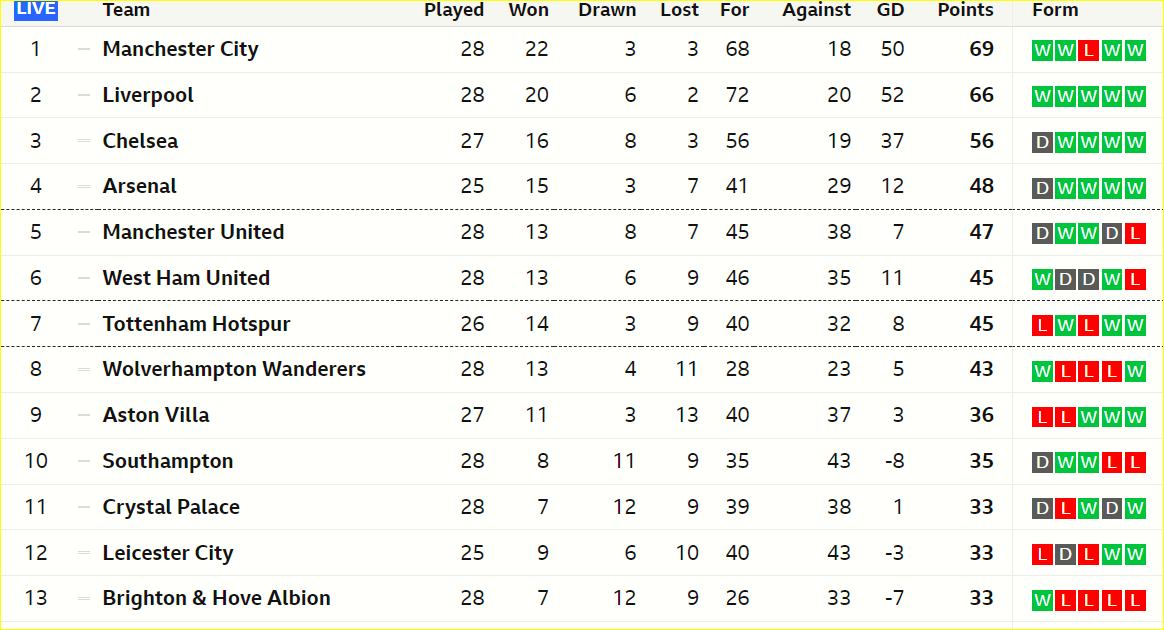Open Brighton & Hove Albion team page
Screen dimensions: 1164x630
click(216, 598)
